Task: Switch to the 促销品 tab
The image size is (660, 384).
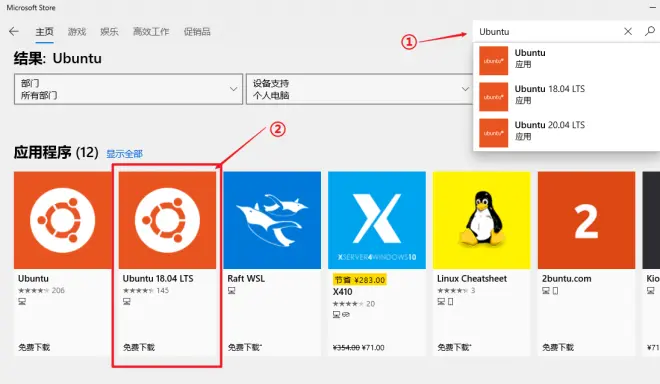Action: click(197, 32)
